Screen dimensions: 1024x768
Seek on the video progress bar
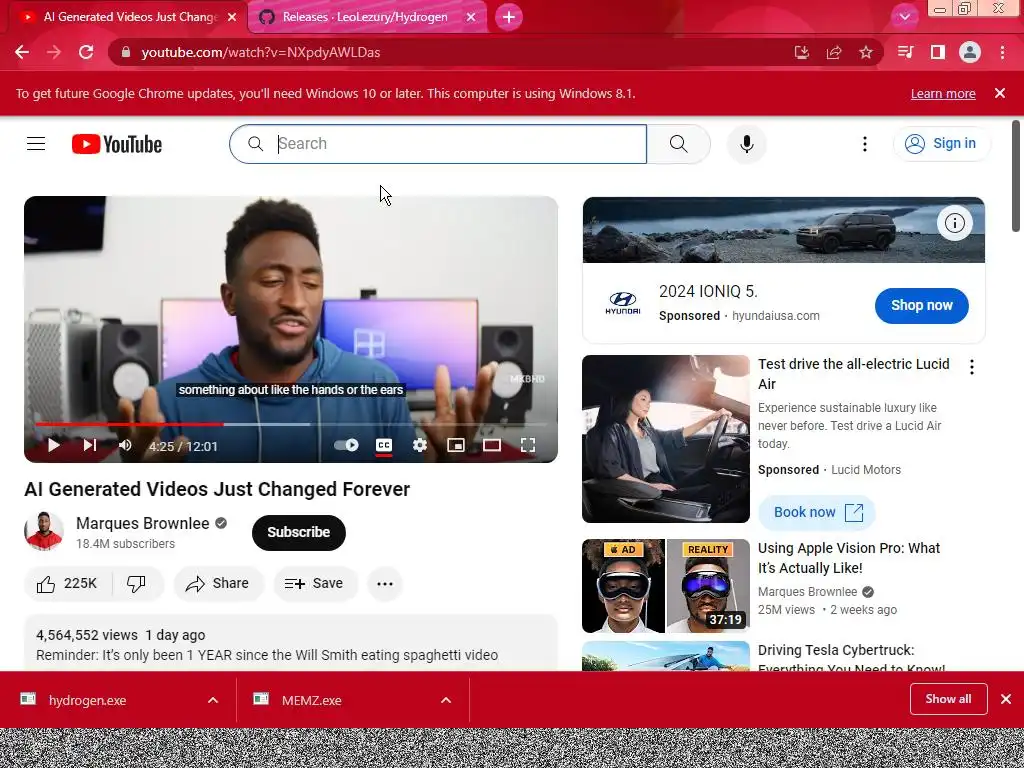pos(291,424)
